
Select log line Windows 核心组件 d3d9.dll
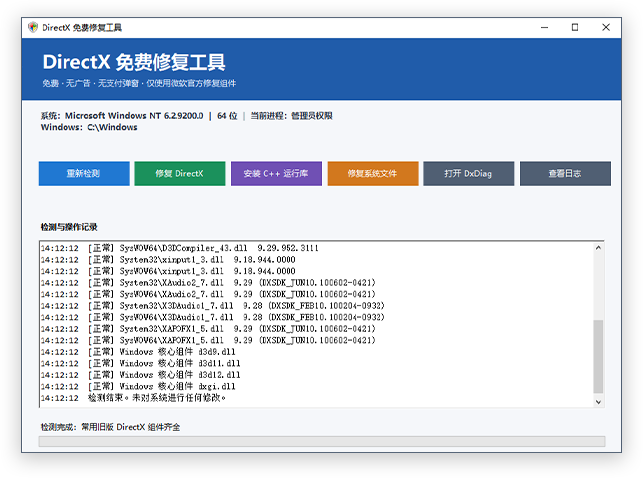tap(138, 352)
